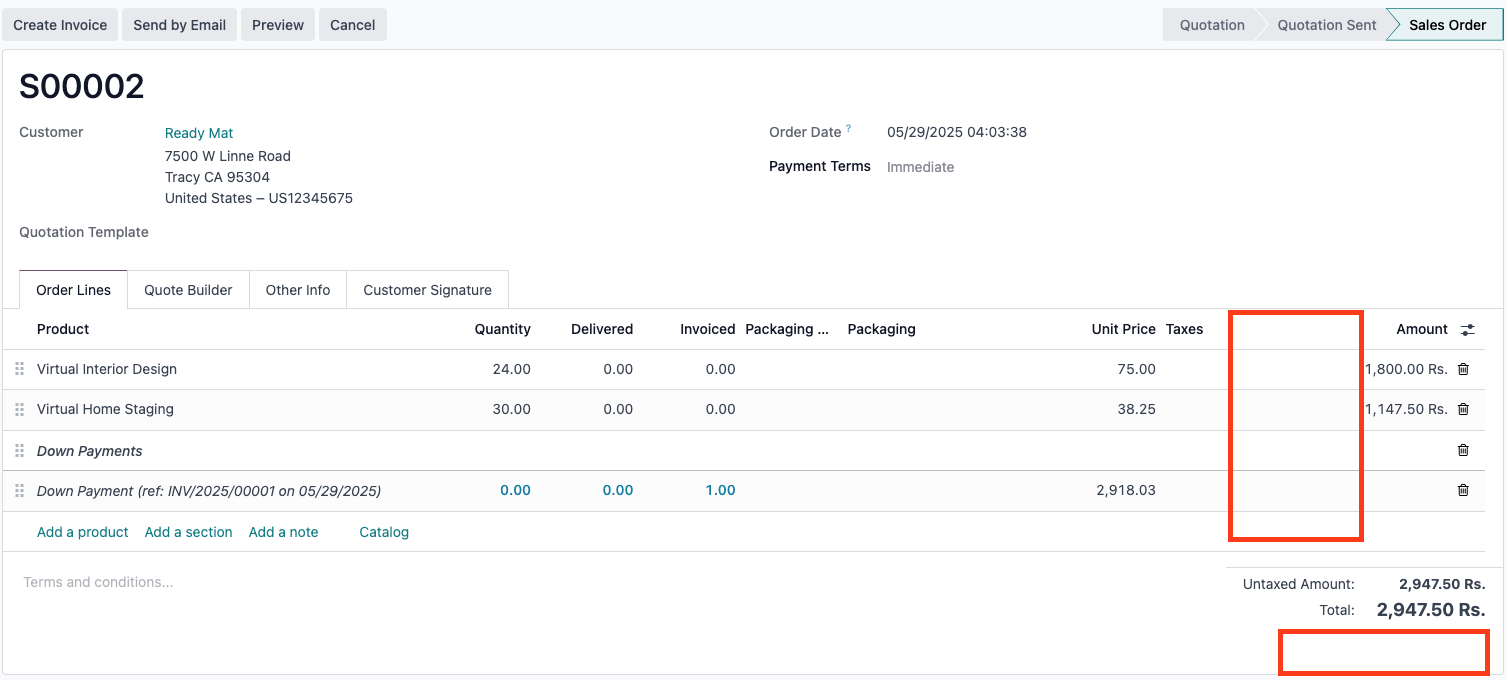Open the product Catalog link
This screenshot has height=680, width=1507.
point(384,532)
